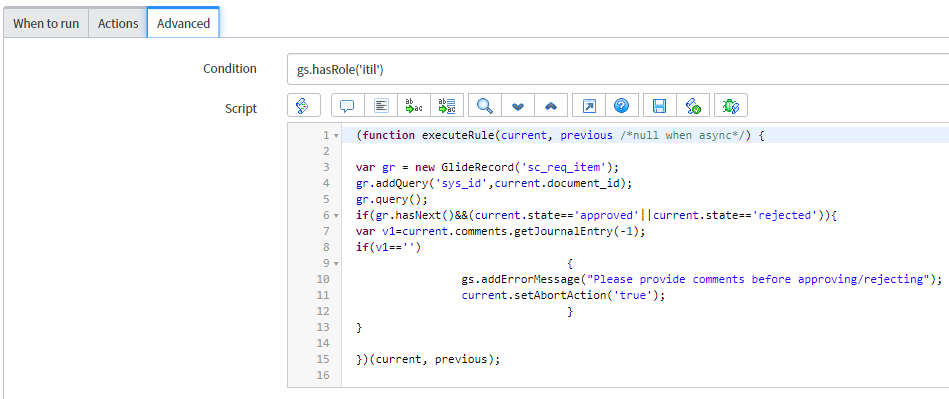This screenshot has height=399, width=949.
Task: Click "if(v1=='')" on line 8
Action: (x=389, y=248)
